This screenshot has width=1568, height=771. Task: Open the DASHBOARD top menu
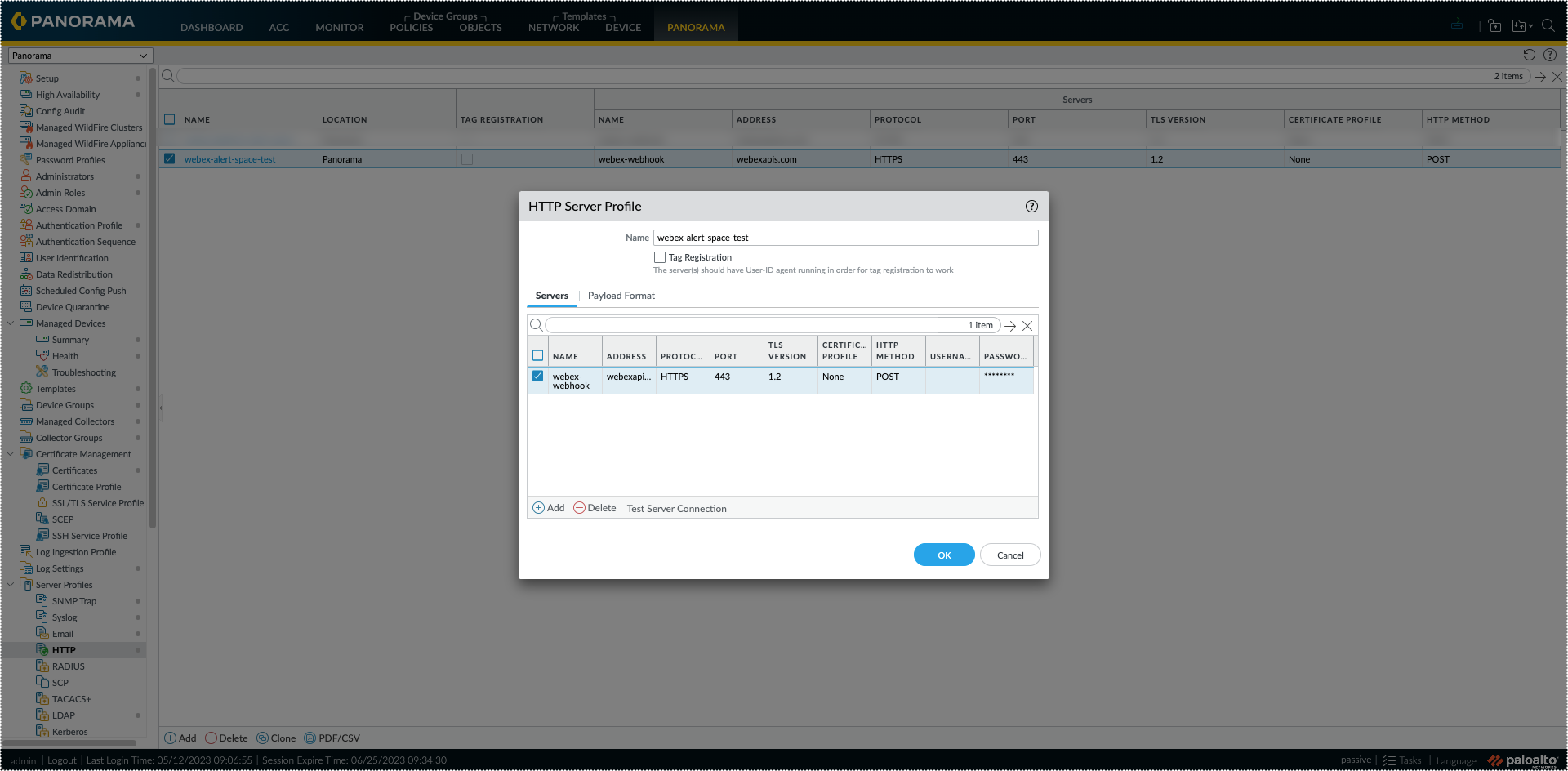tap(212, 28)
